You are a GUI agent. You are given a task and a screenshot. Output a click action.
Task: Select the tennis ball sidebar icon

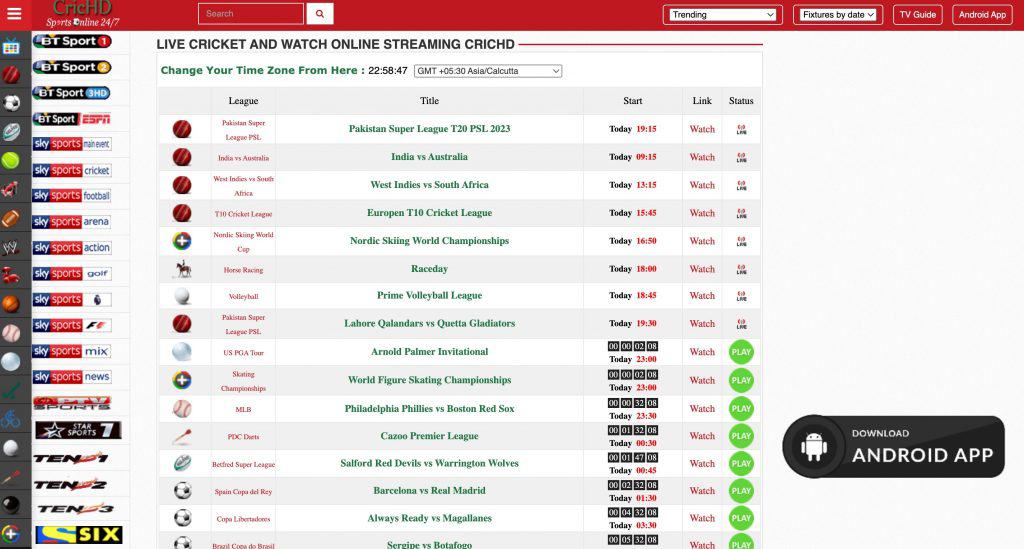tap(10, 161)
